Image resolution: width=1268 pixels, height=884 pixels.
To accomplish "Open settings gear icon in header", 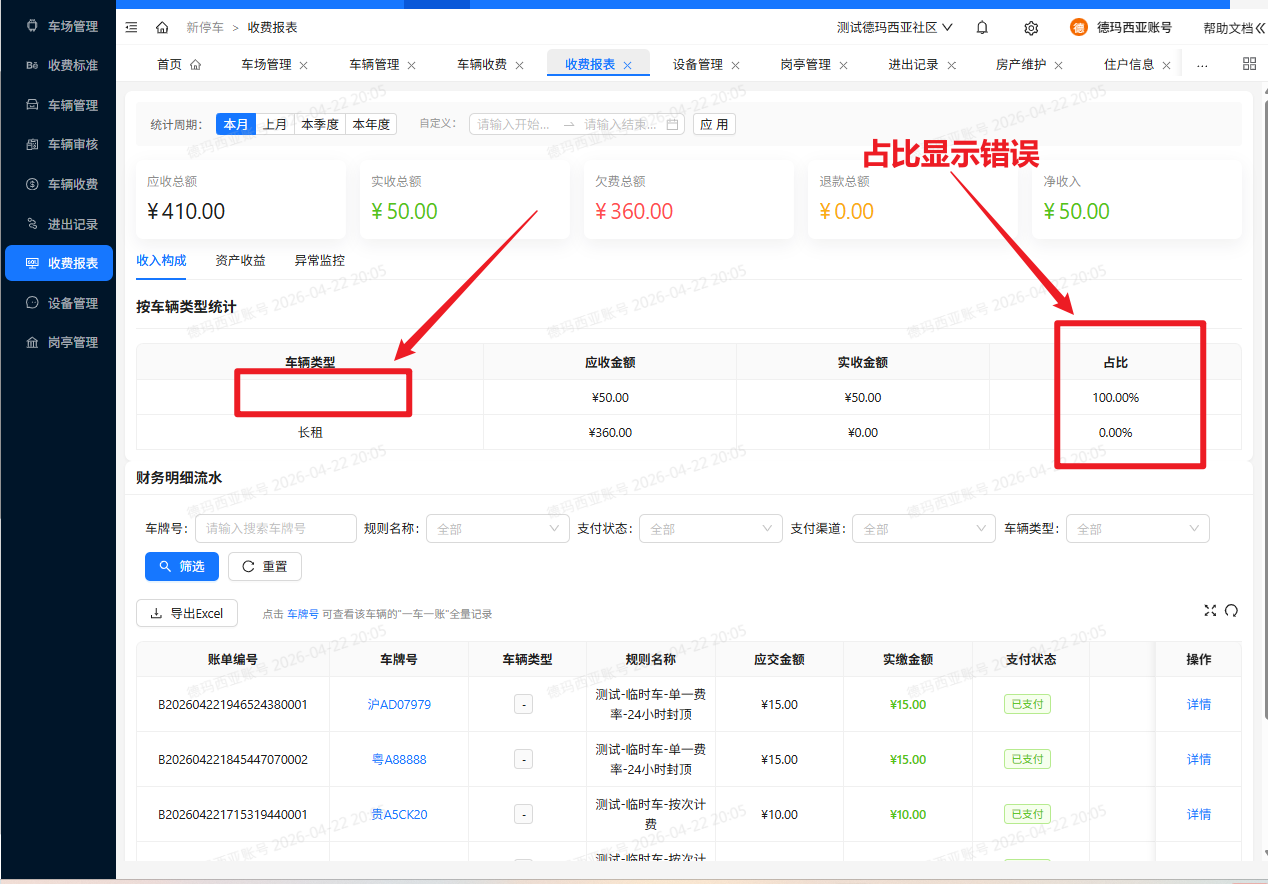I will coord(1031,28).
